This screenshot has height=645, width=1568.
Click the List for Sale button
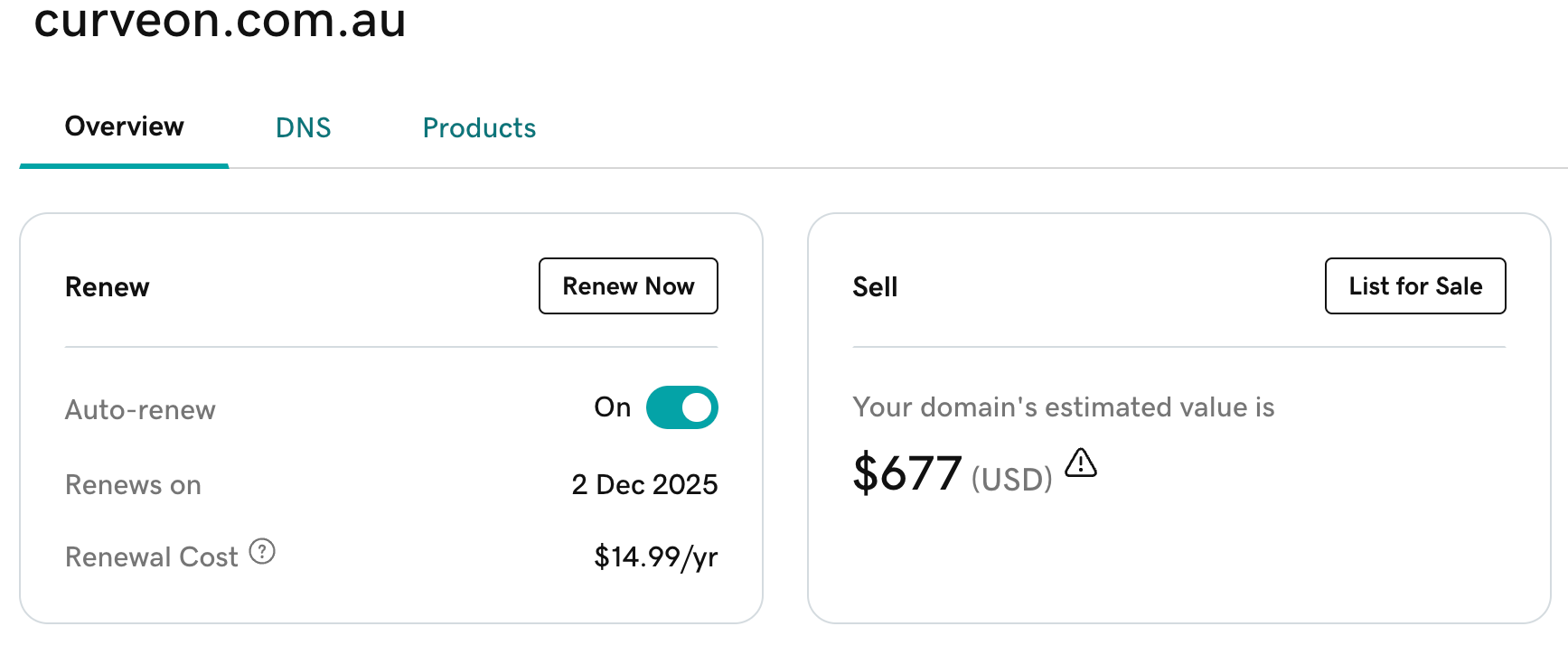tap(1414, 286)
